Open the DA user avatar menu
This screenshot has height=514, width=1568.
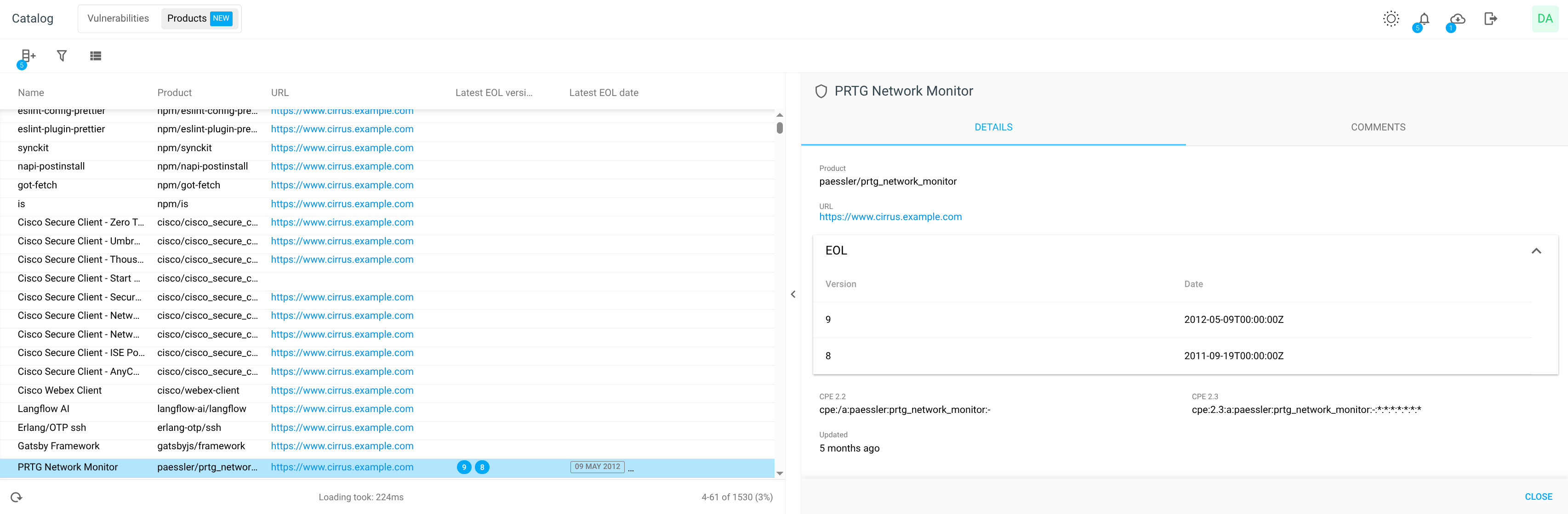tap(1545, 18)
